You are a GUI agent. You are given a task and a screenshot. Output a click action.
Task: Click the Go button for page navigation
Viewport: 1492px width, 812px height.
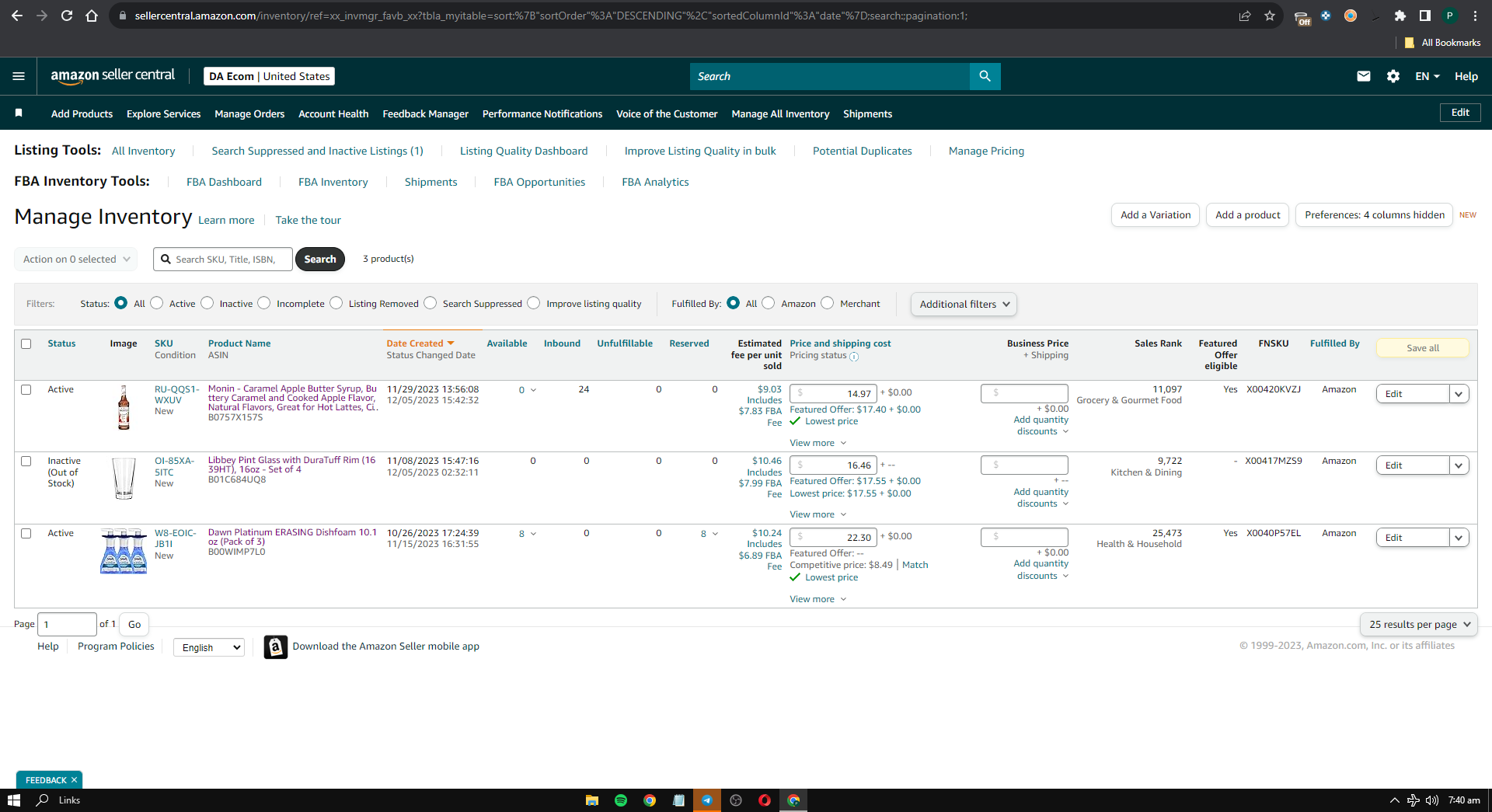point(134,624)
